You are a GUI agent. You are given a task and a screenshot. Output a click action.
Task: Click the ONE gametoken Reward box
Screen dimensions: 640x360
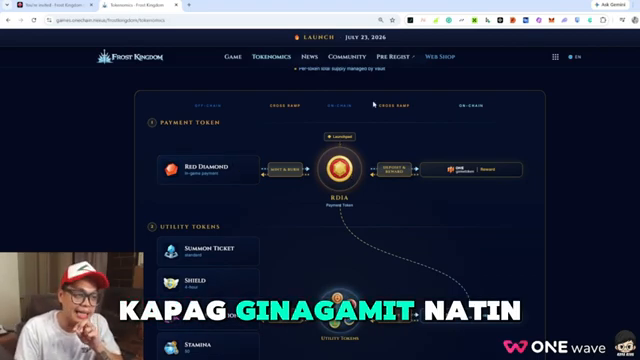[x=471, y=169]
